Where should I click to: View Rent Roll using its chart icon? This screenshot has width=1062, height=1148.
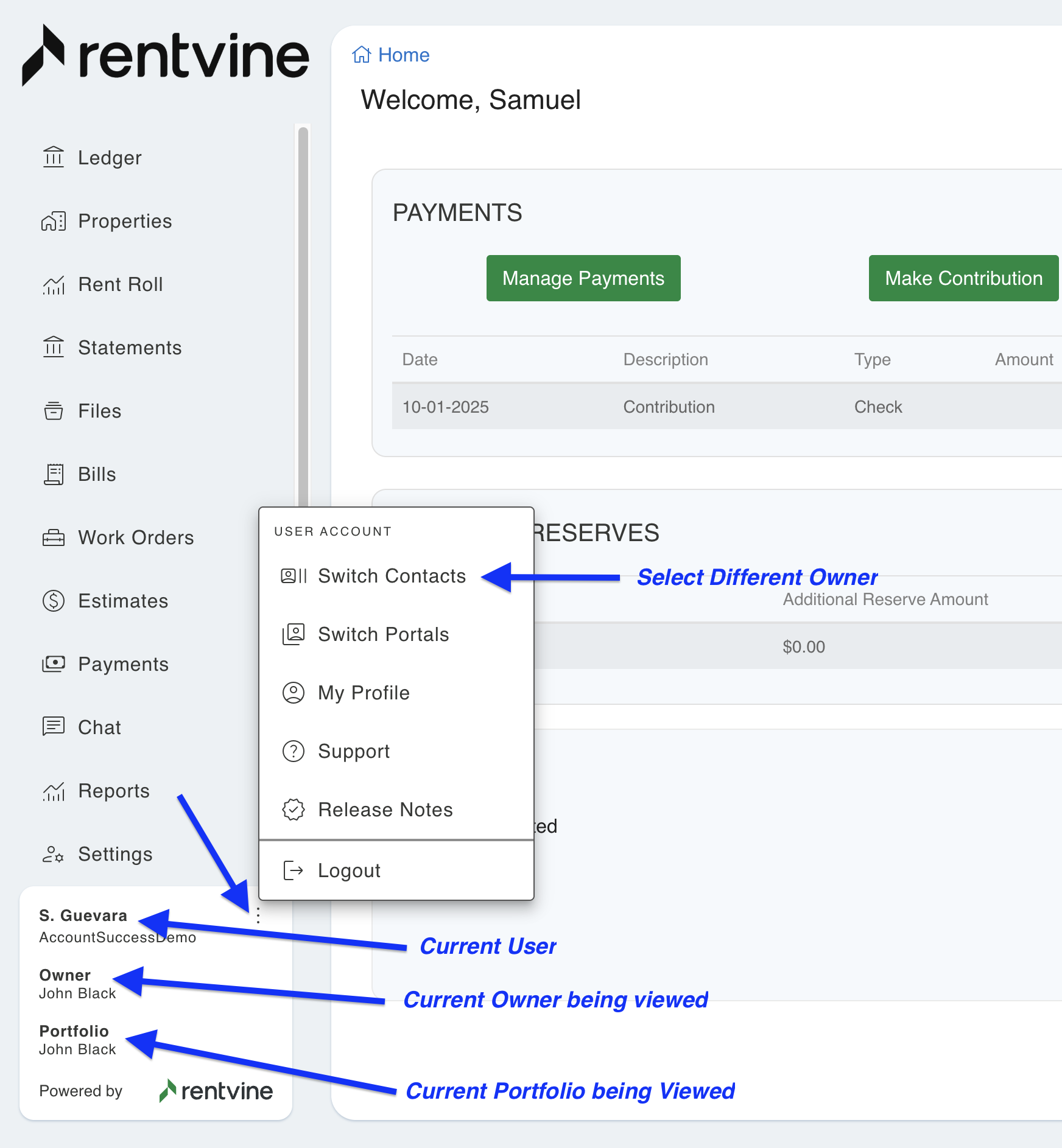tap(54, 284)
